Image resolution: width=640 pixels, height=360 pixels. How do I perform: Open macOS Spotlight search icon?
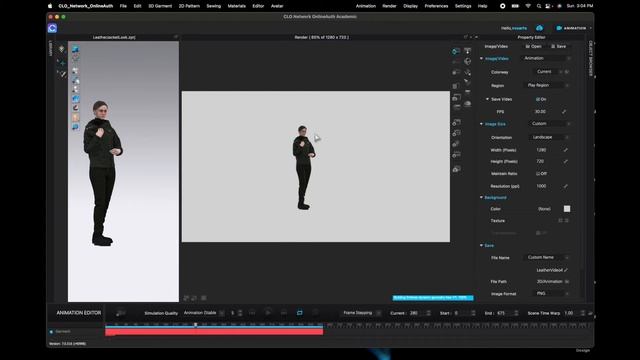[539, 6]
